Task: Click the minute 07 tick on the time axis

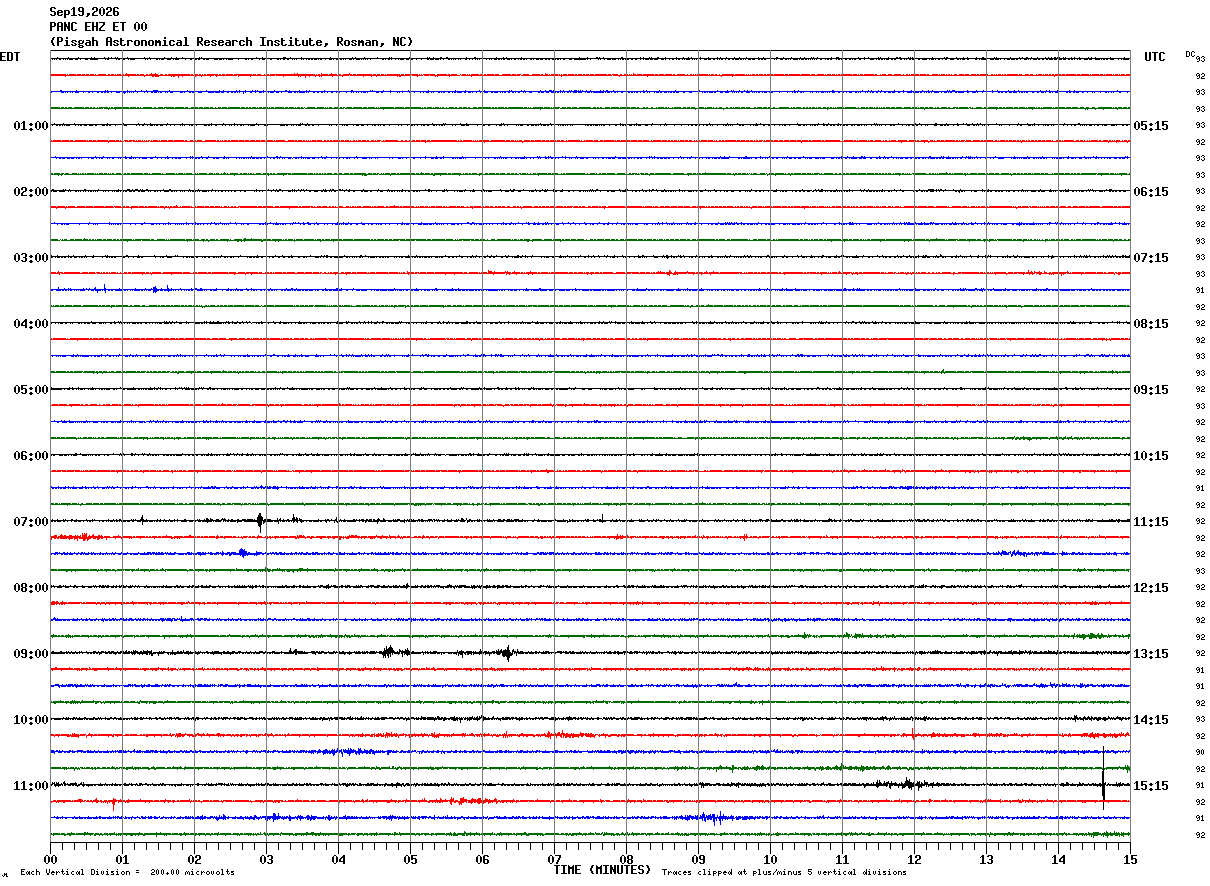Action: click(554, 858)
